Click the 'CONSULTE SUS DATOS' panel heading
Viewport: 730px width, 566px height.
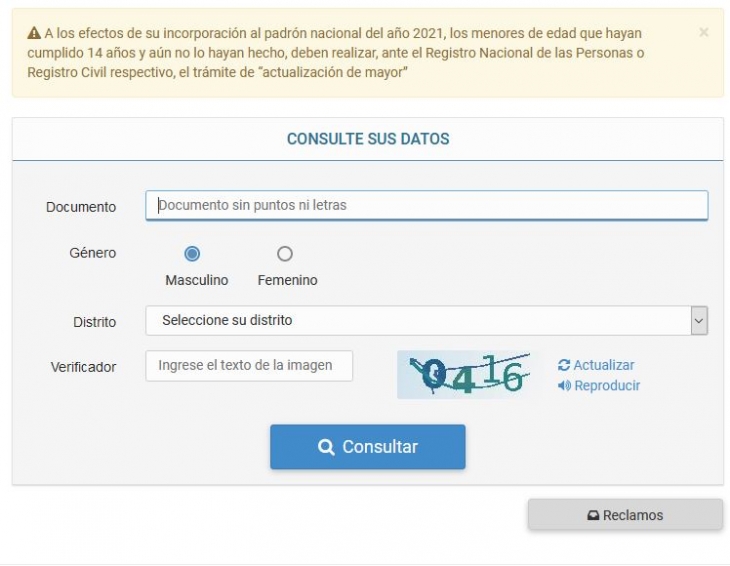point(368,139)
